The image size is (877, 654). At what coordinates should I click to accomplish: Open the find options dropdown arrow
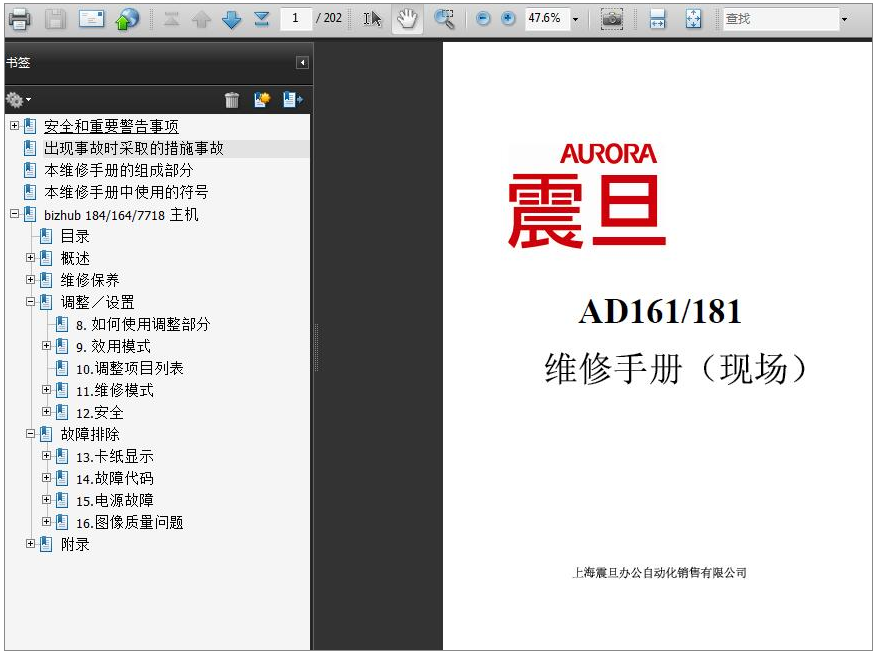point(844,19)
